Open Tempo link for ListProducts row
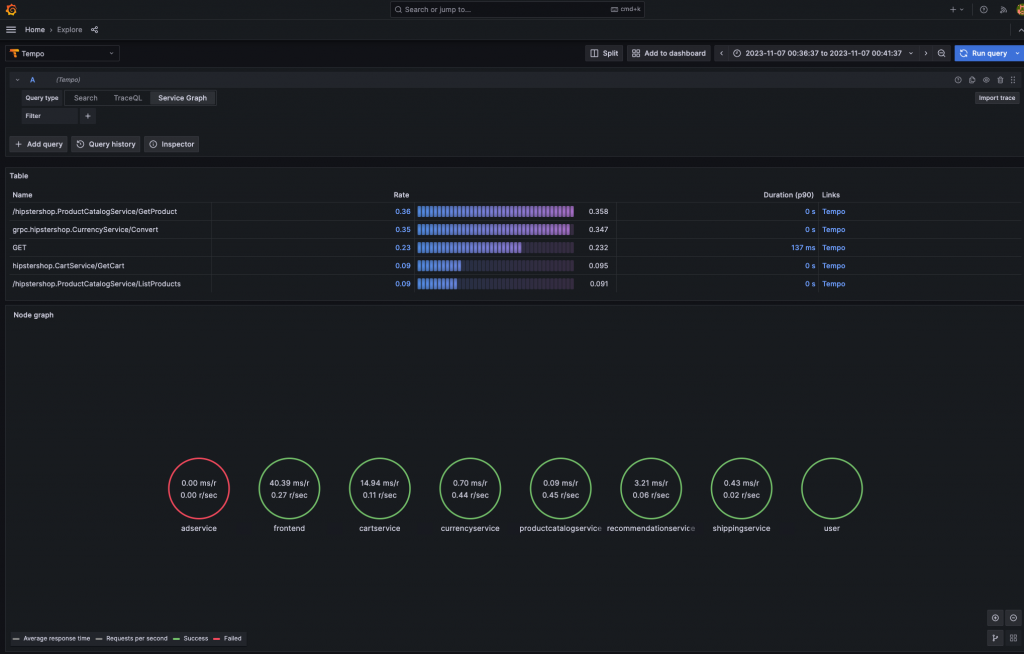Screen dimensions: 1024x654 pyautogui.click(x=833, y=284)
